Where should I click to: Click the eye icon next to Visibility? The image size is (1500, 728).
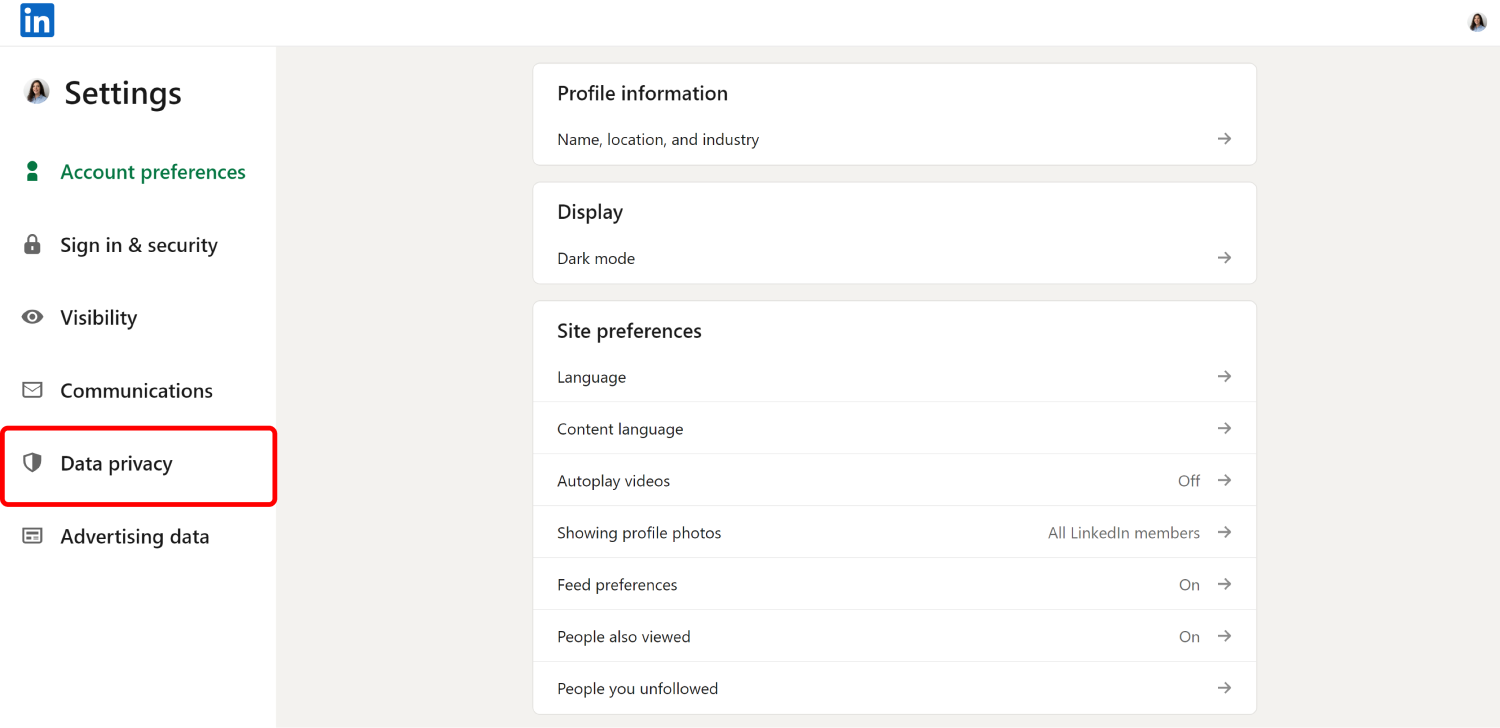32,317
